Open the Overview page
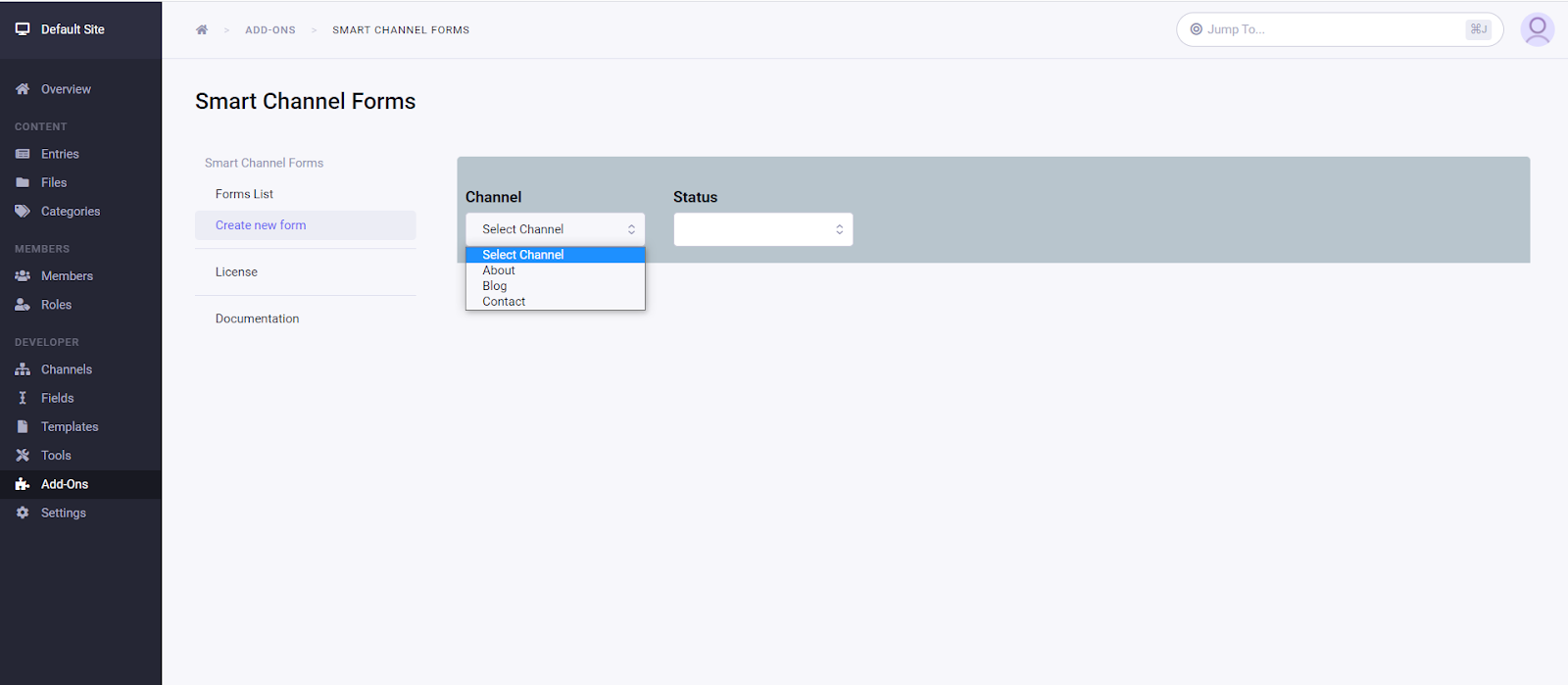The image size is (1568, 685). click(66, 89)
